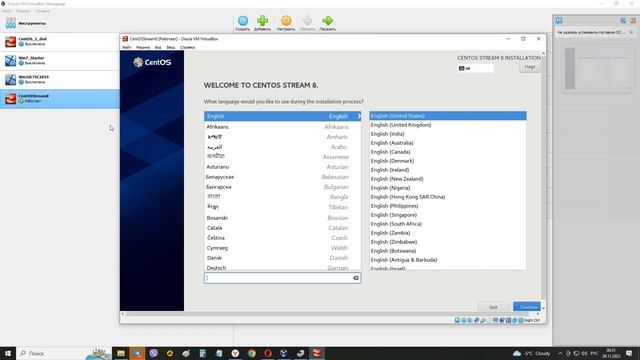Select the Bangla language row
The height and width of the screenshot is (360, 640).
tap(282, 197)
